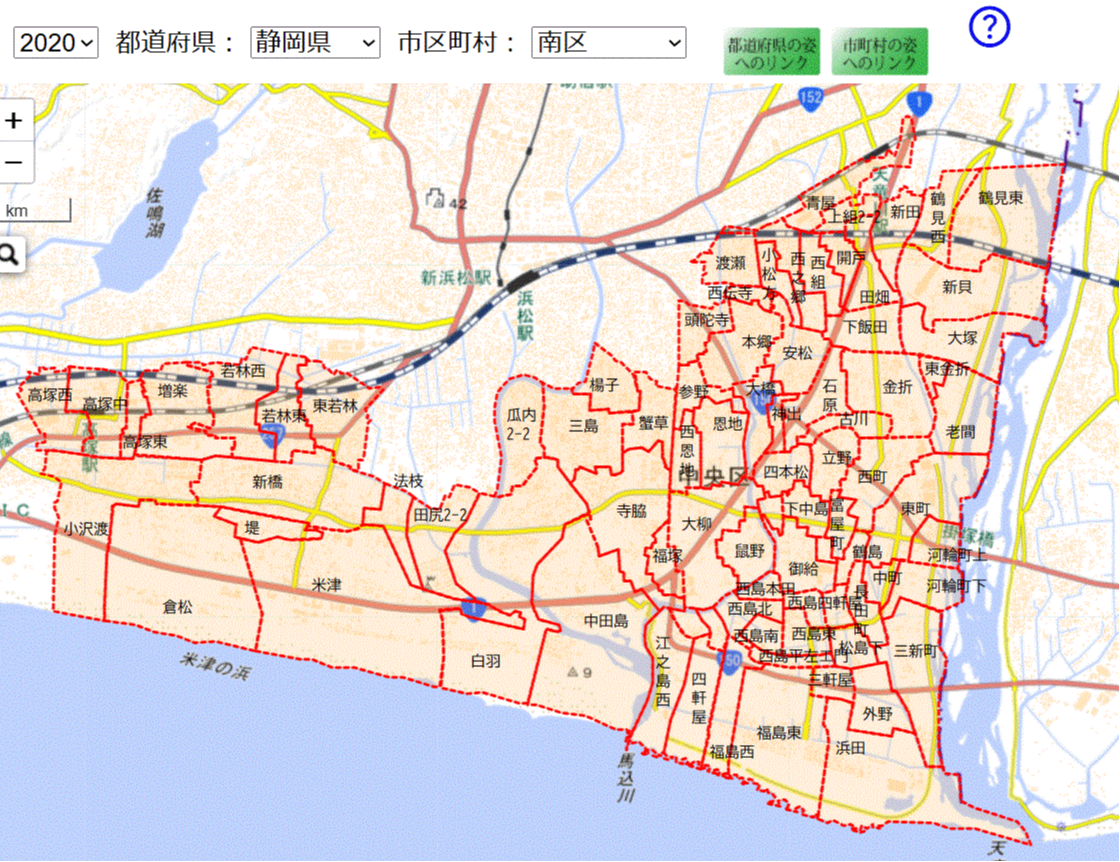
Task: Select the 浜田 district label
Action: click(x=851, y=748)
